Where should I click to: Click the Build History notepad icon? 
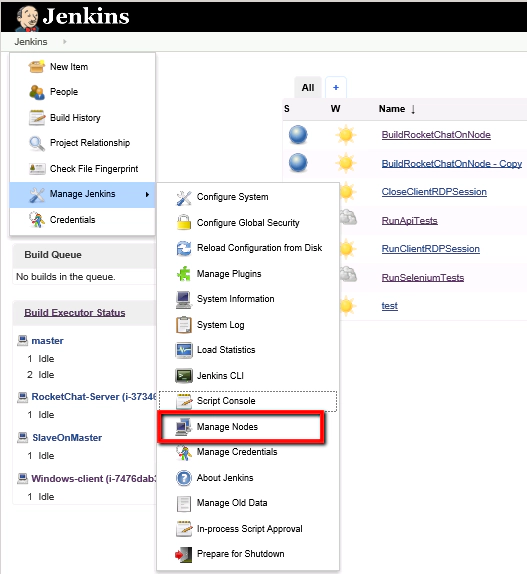click(37, 118)
